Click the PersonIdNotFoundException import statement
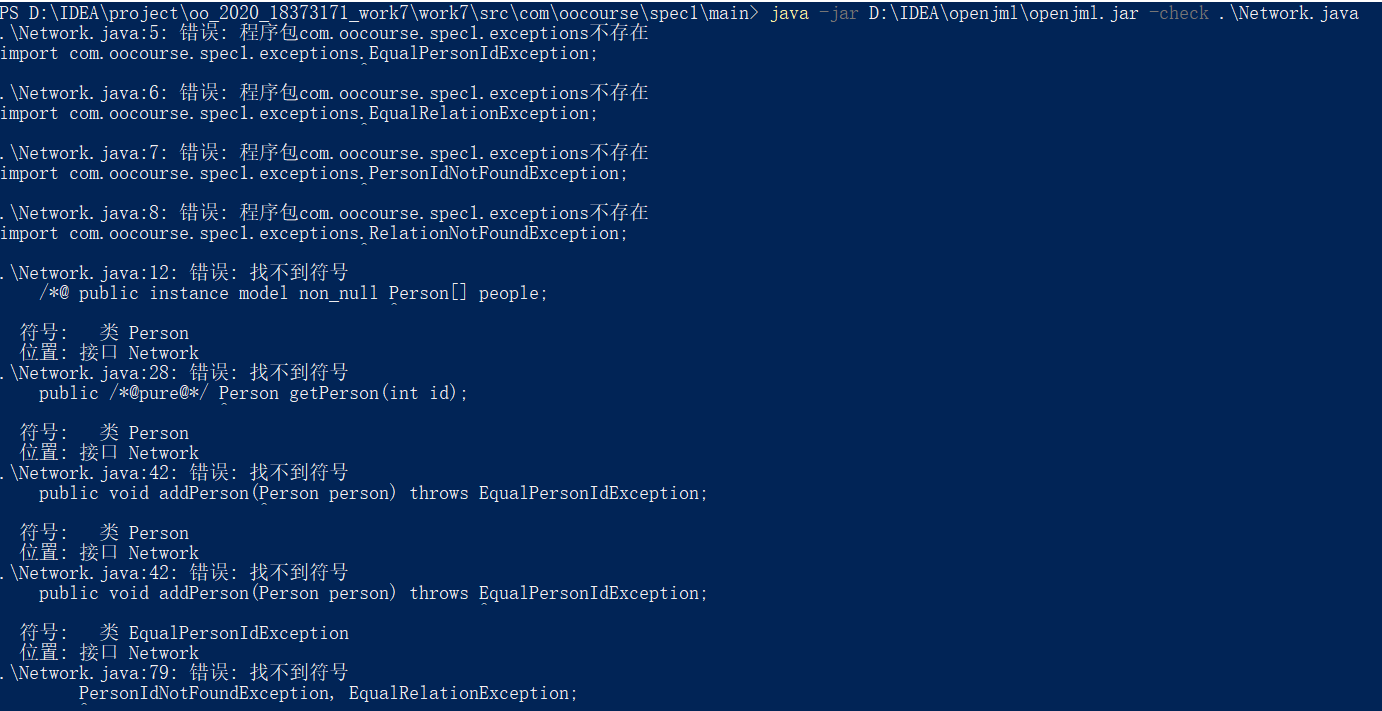This screenshot has width=1382, height=711. (313, 173)
